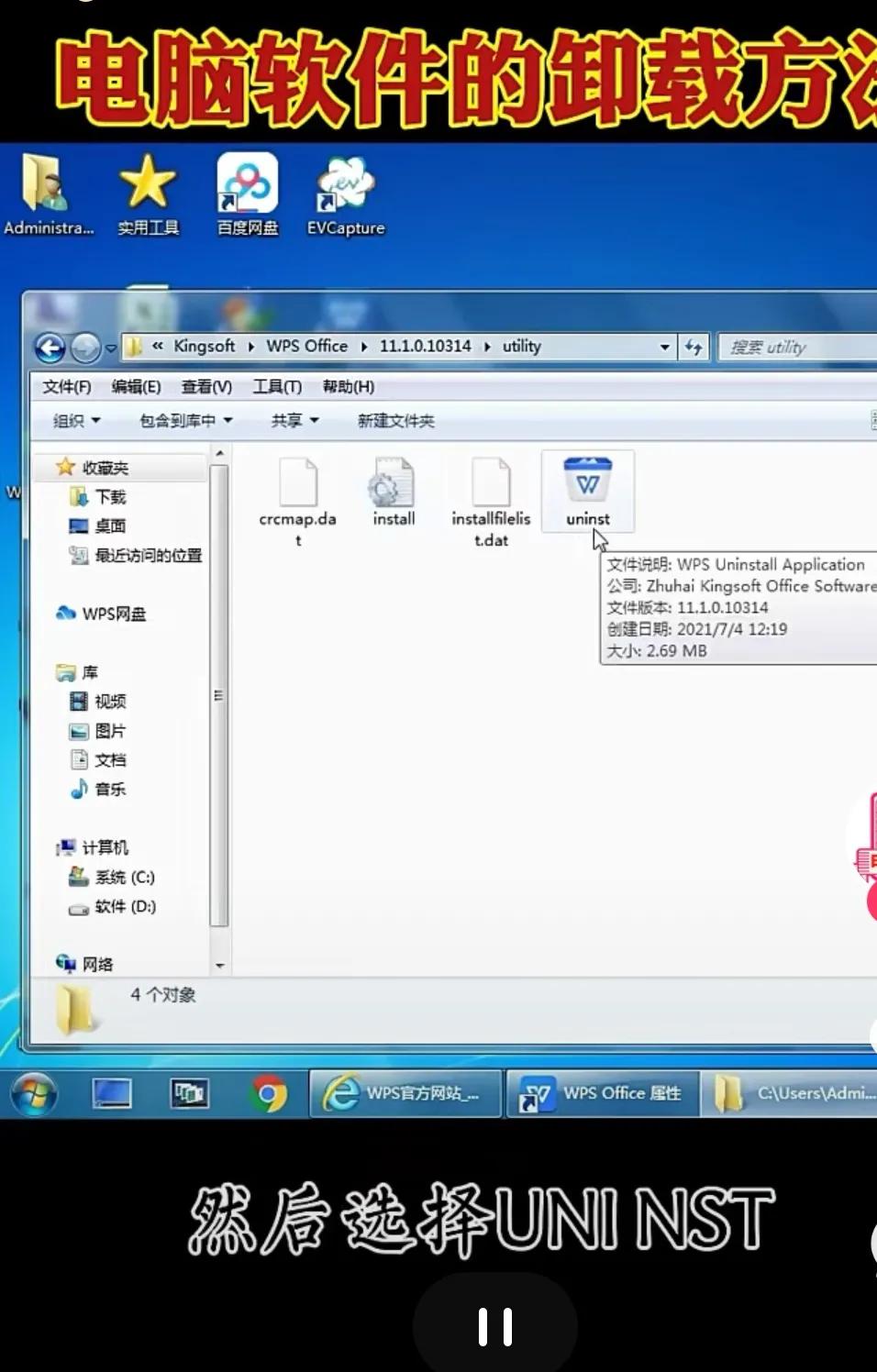
Task: Open the 包含到库中 dropdown
Action: click(x=186, y=420)
